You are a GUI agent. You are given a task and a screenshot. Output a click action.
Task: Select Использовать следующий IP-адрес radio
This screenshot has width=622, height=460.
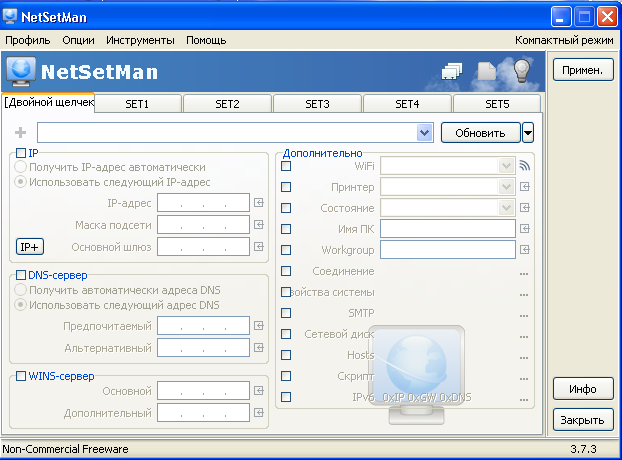[x=21, y=182]
